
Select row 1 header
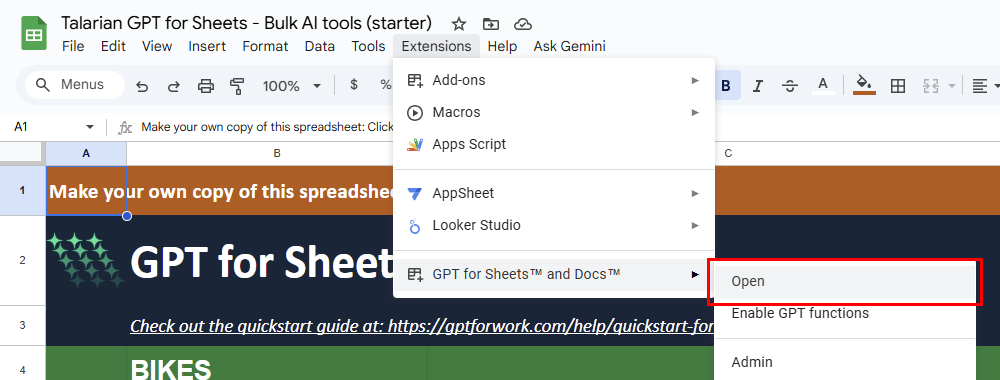[22, 190]
